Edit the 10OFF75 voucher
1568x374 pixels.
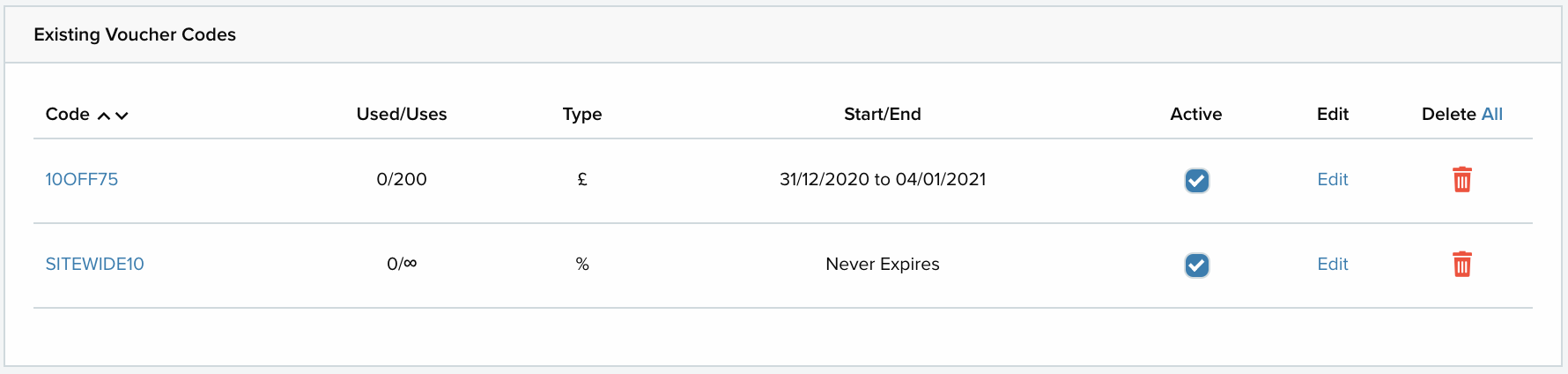click(x=1332, y=179)
